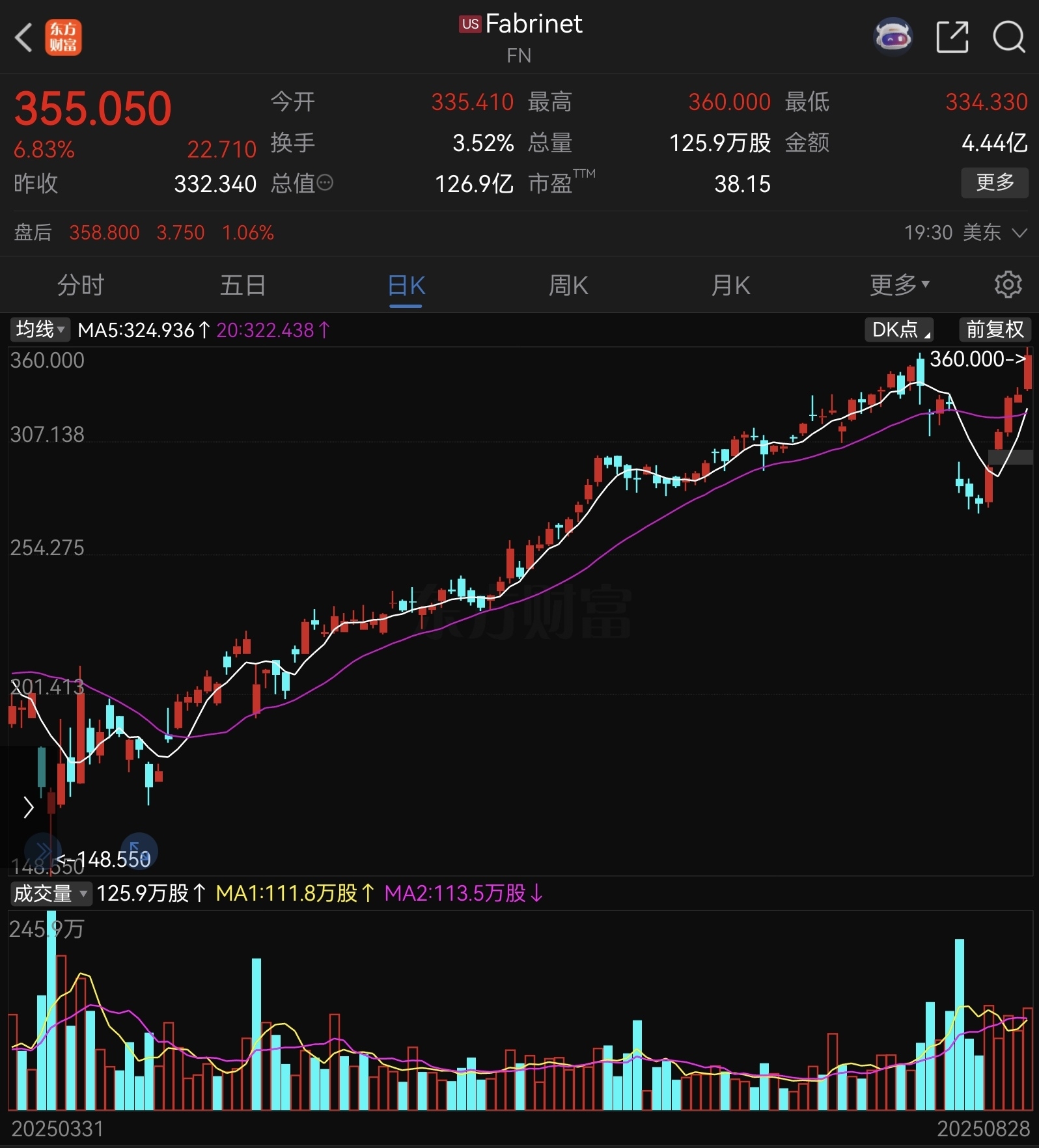Switch to 分时 tab
1039x1148 pixels.
(81, 285)
